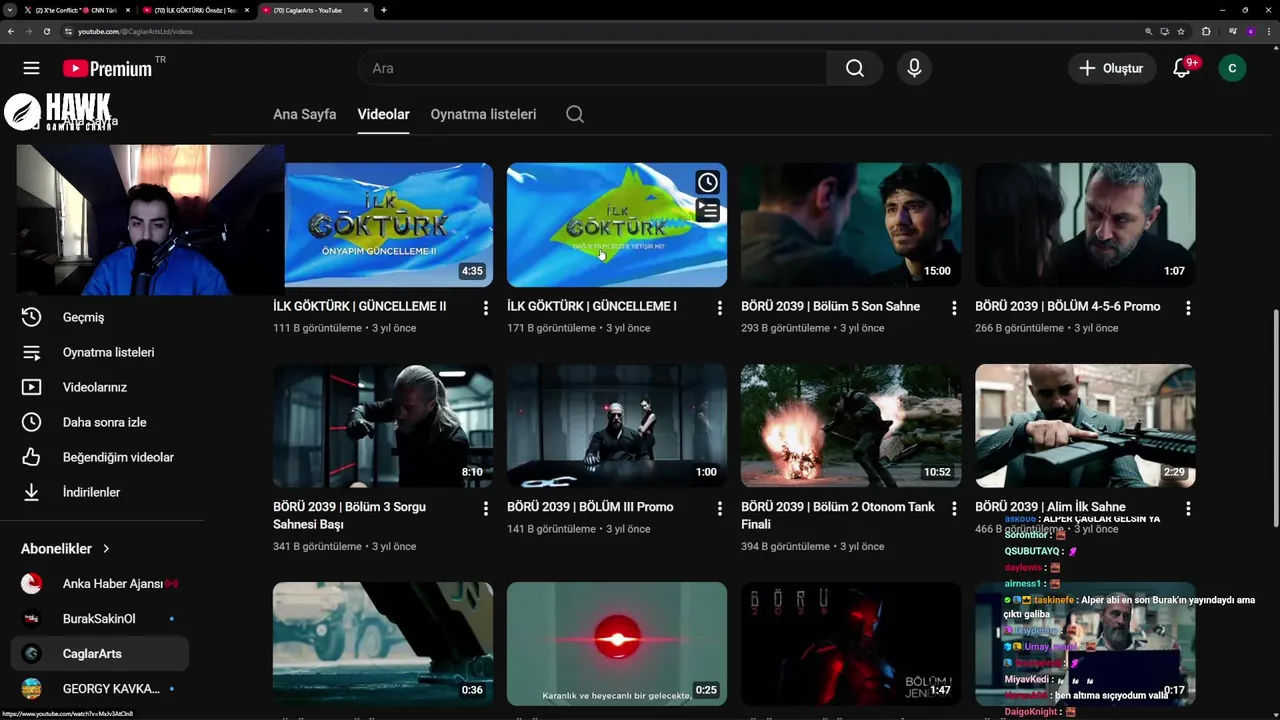
Task: Play the red glowing eye thumbnail, 0:25
Action: pyautogui.click(x=617, y=644)
